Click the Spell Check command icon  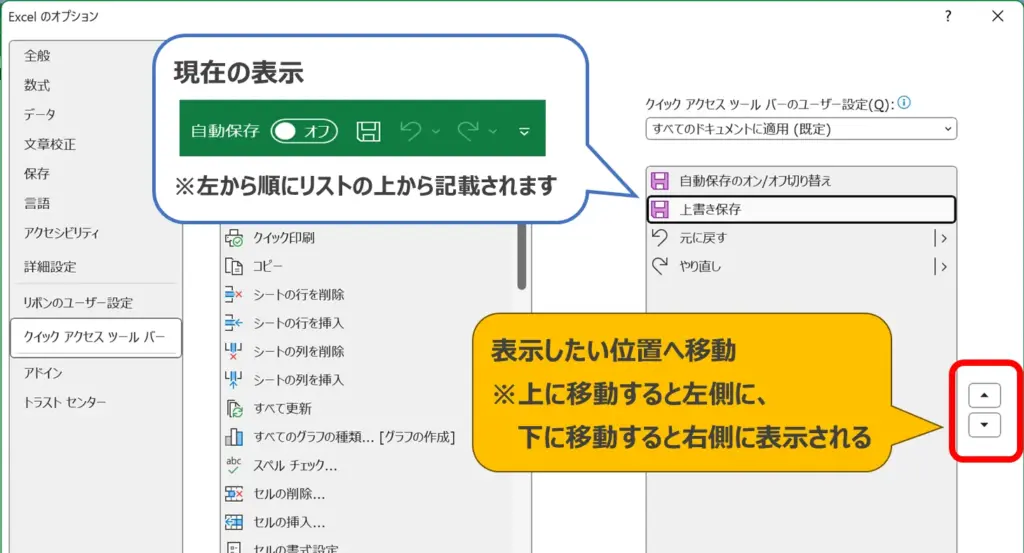[x=234, y=465]
